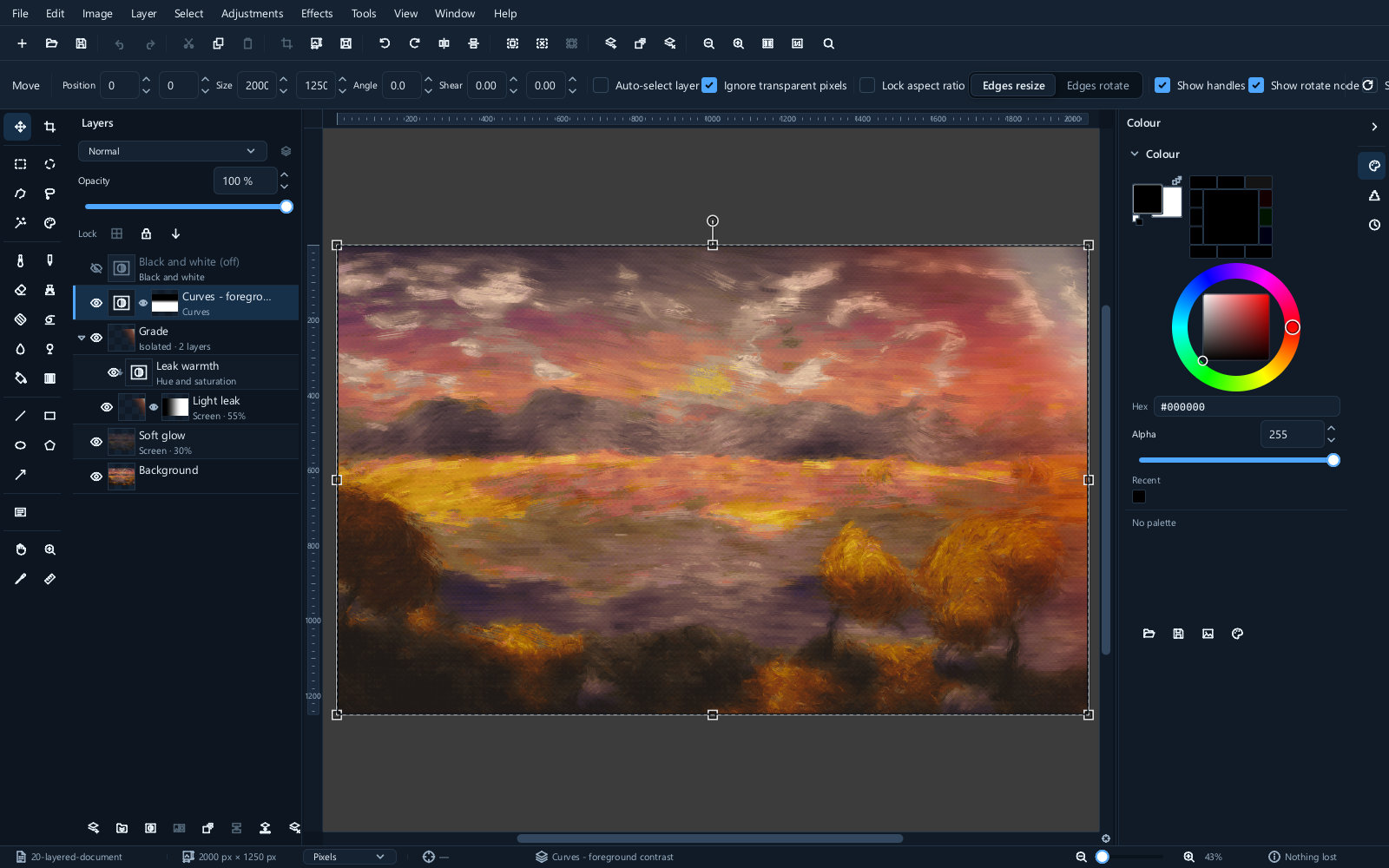Select the Move tool in the toolbox
Image resolution: width=1389 pixels, height=868 pixels.
(x=20, y=127)
